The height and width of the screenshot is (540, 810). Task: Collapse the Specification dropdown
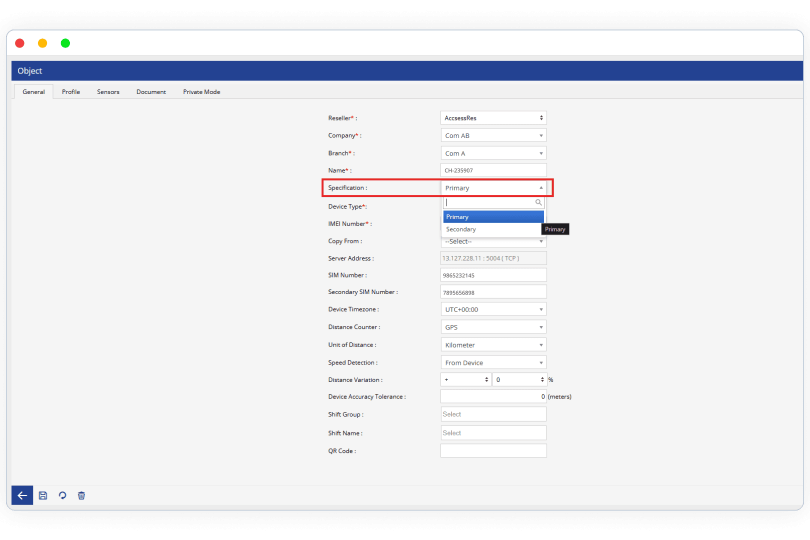coord(493,188)
